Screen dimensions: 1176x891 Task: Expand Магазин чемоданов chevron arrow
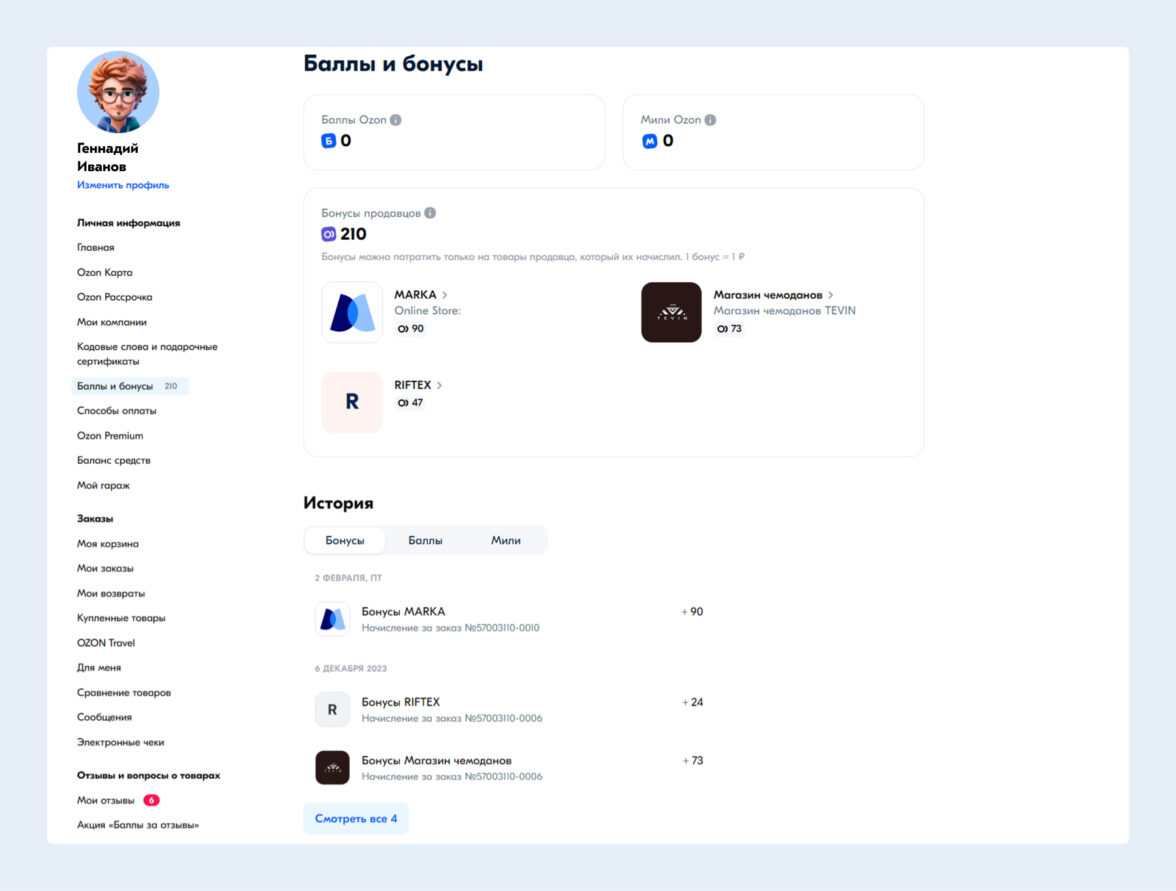pos(830,295)
